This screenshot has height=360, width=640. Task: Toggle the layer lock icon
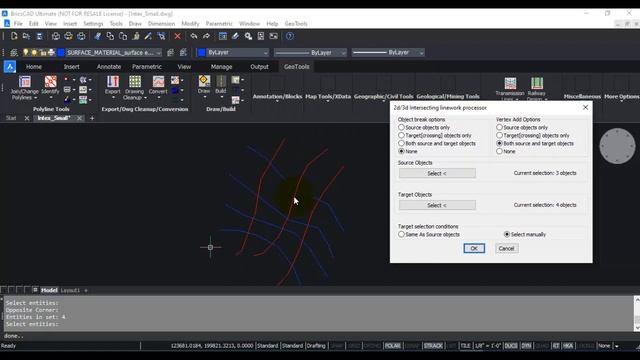(x=43, y=52)
